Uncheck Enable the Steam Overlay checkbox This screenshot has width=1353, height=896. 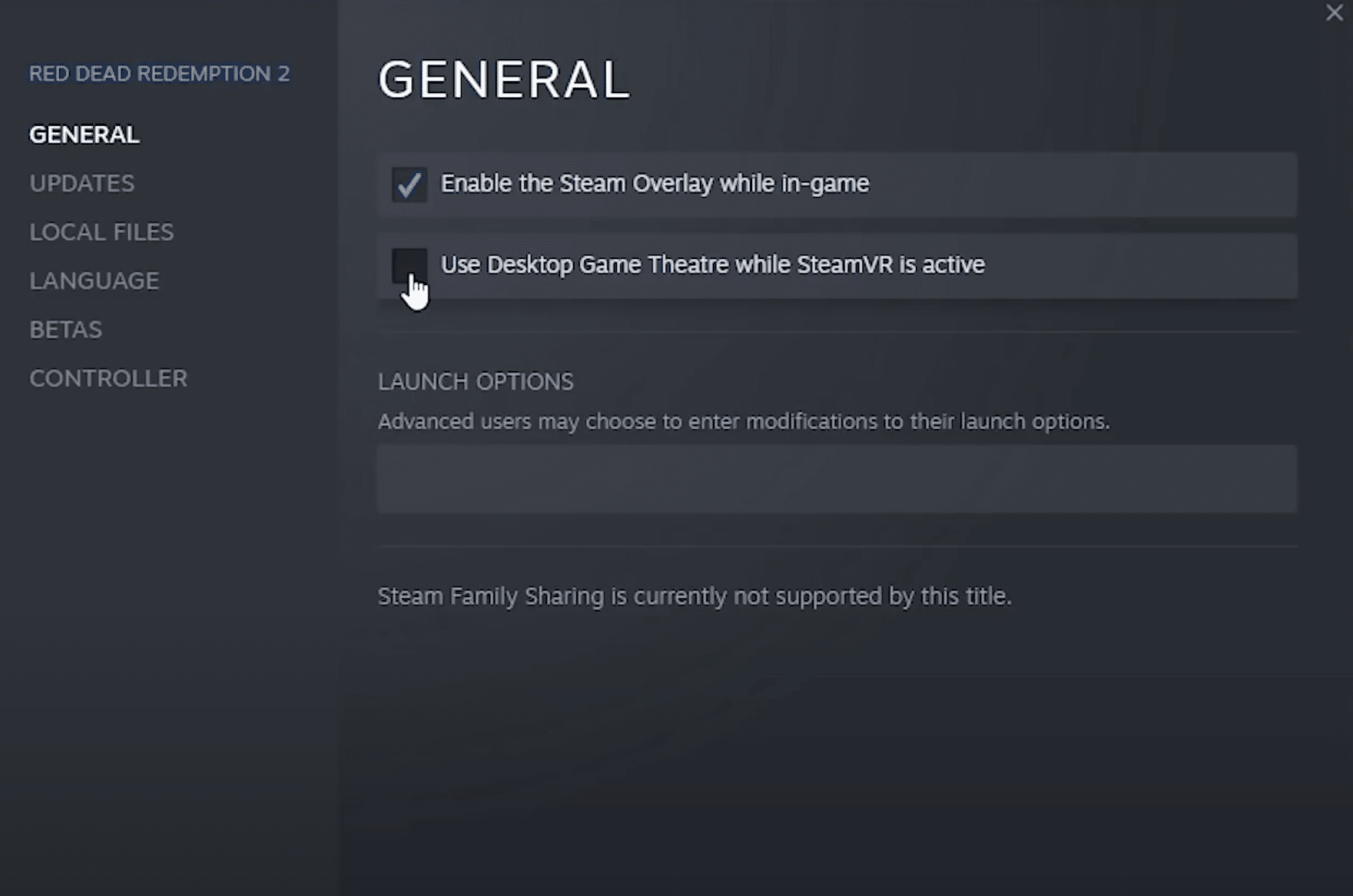[x=410, y=185]
